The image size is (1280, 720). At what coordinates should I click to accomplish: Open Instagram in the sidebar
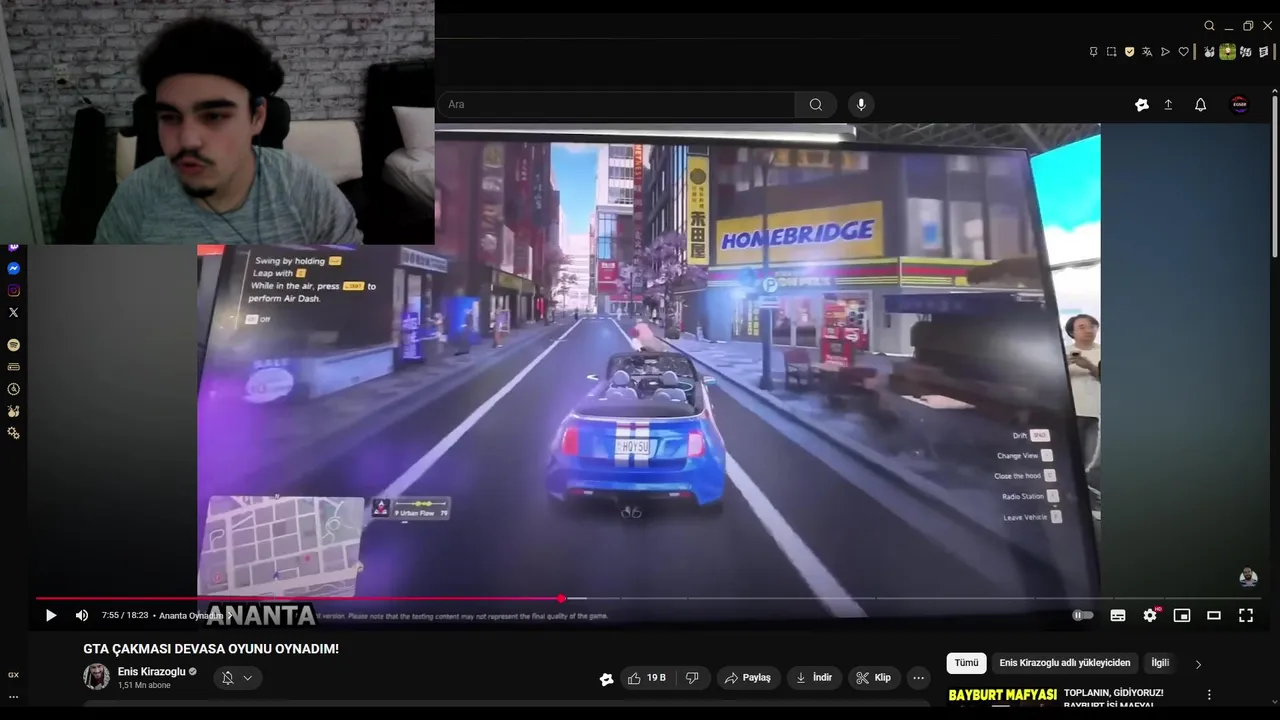(x=13, y=291)
